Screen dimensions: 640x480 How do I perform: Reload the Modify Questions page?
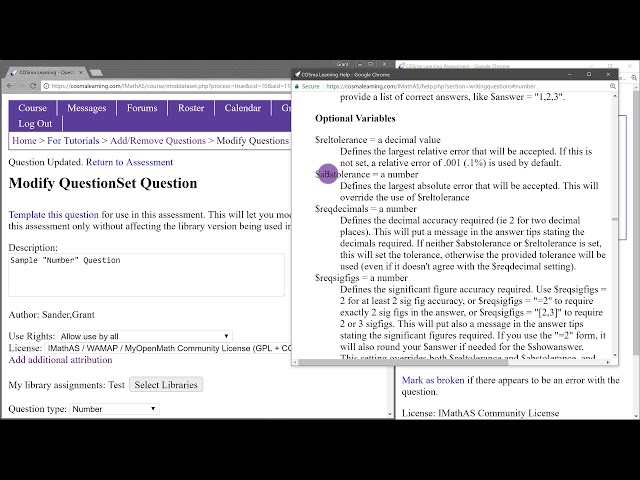[33, 86]
